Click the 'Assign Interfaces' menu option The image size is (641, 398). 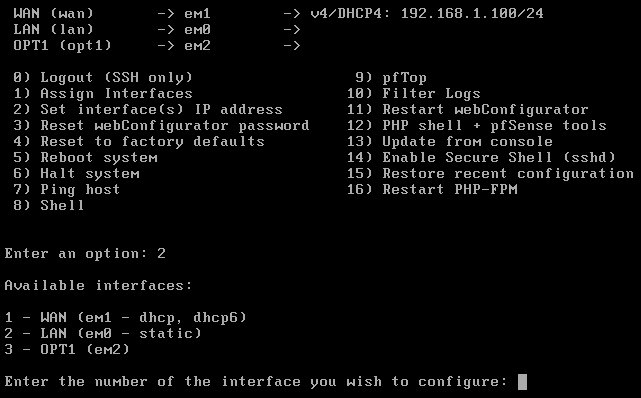click(103, 94)
